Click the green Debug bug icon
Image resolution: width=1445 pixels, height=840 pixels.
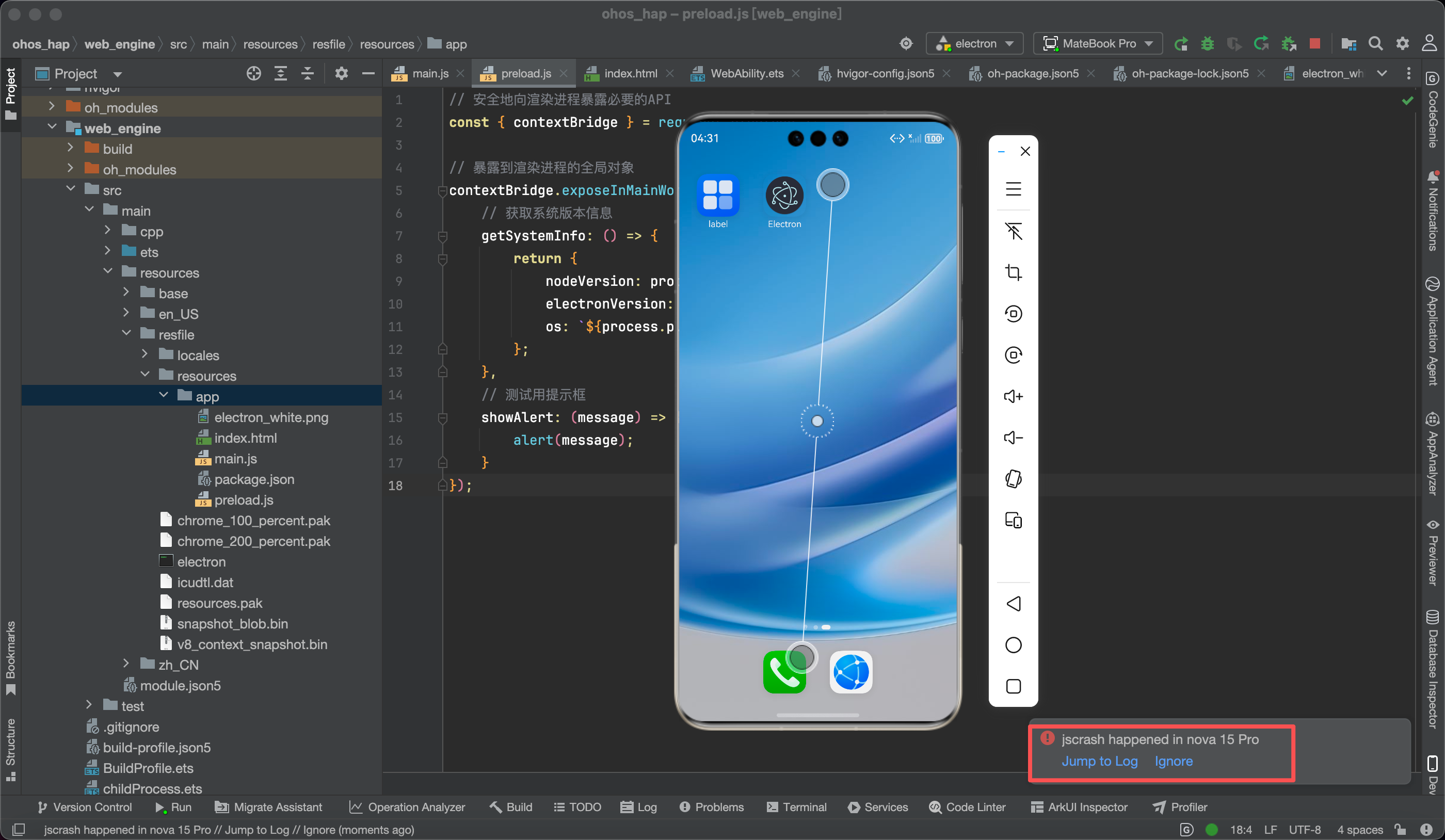1207,43
